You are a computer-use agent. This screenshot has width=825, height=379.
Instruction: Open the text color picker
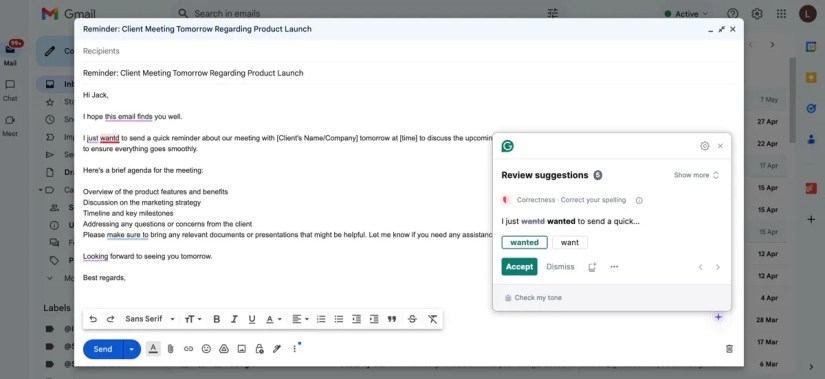(273, 319)
